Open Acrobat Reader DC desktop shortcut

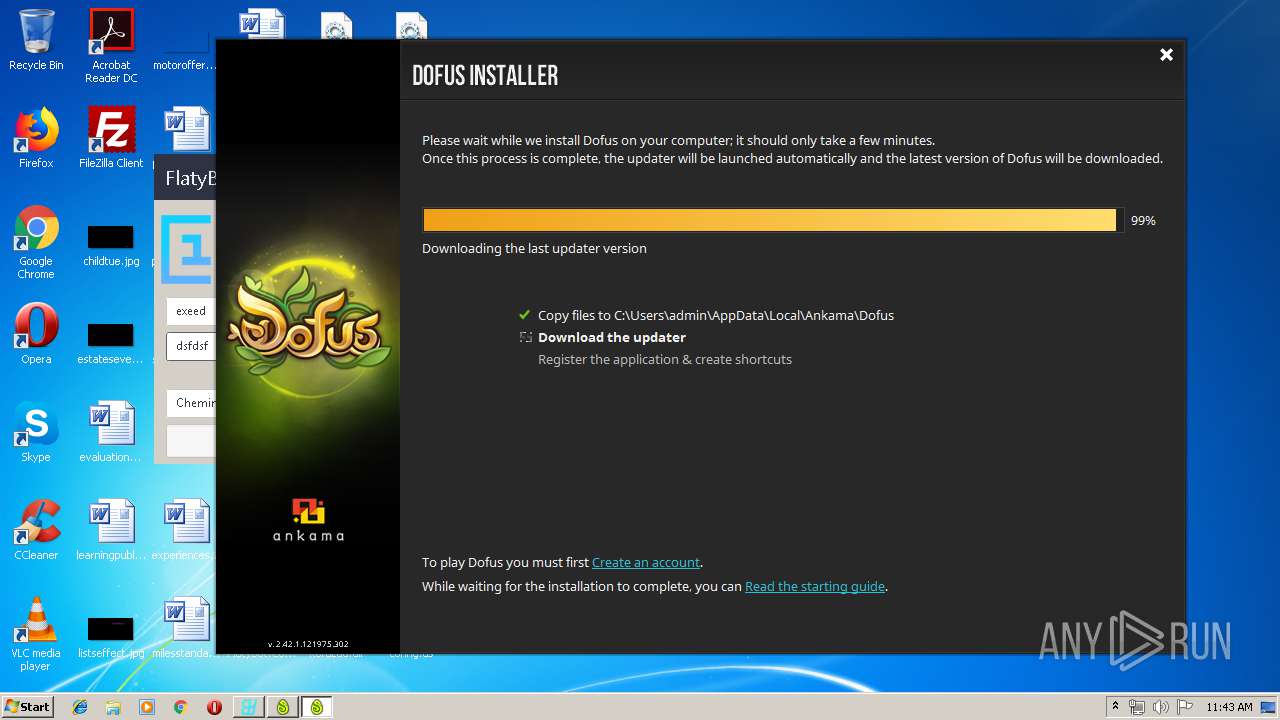111,46
